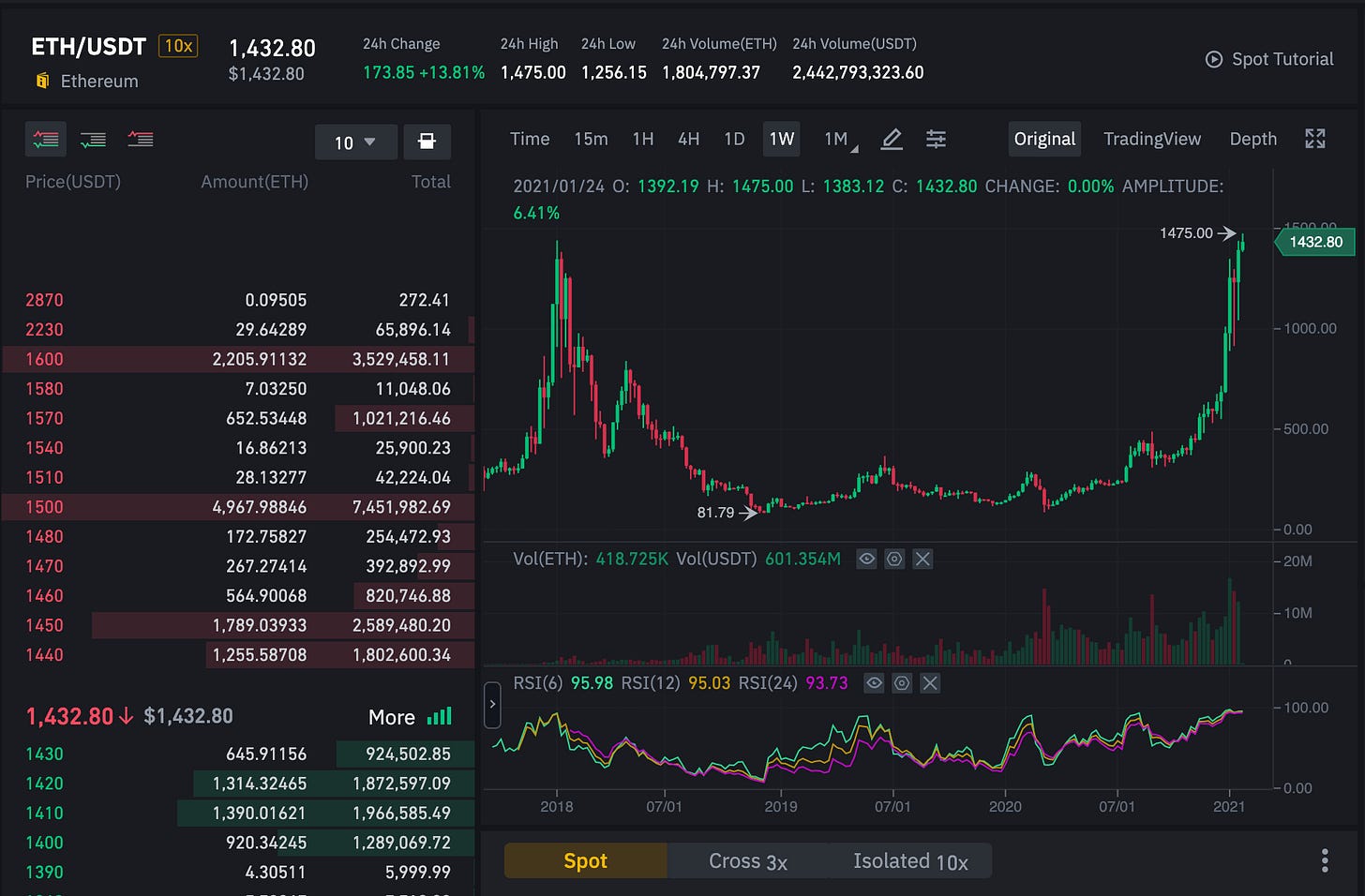Toggle RSI indicator visibility eye
1365x896 pixels.
click(874, 683)
